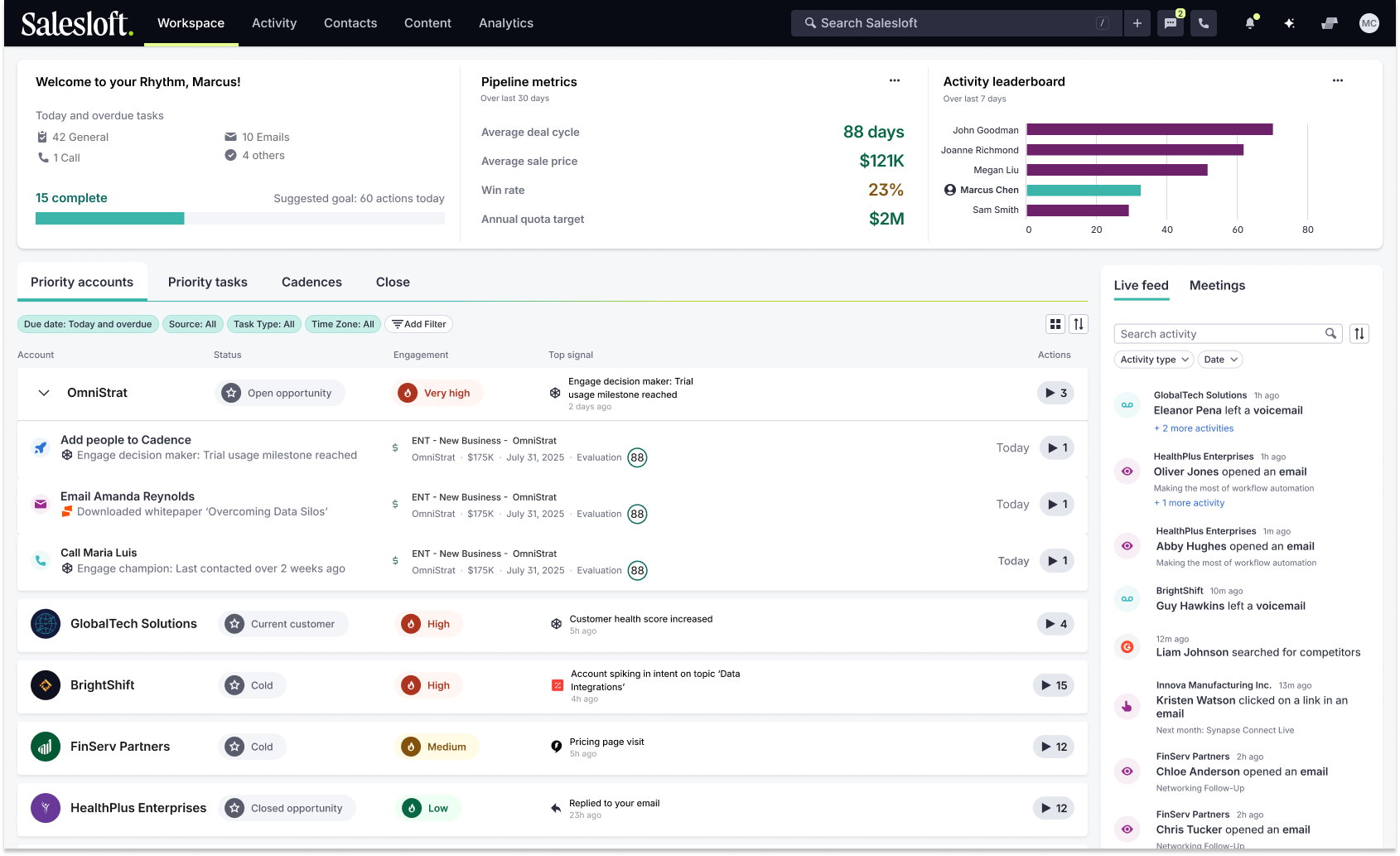
Task: Open the 1 Call task link
Action: click(59, 157)
